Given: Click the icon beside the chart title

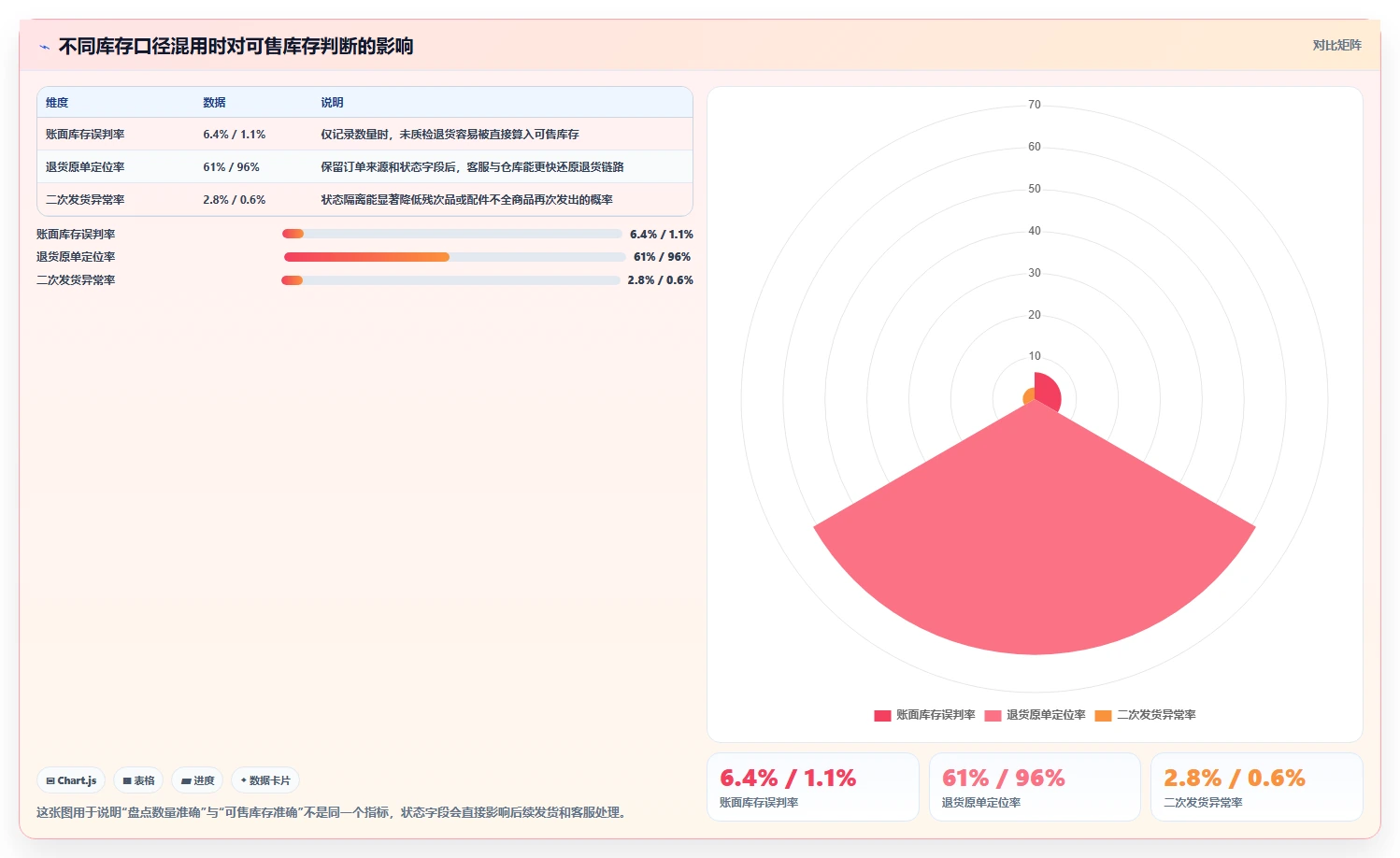Looking at the screenshot, I should (44, 47).
